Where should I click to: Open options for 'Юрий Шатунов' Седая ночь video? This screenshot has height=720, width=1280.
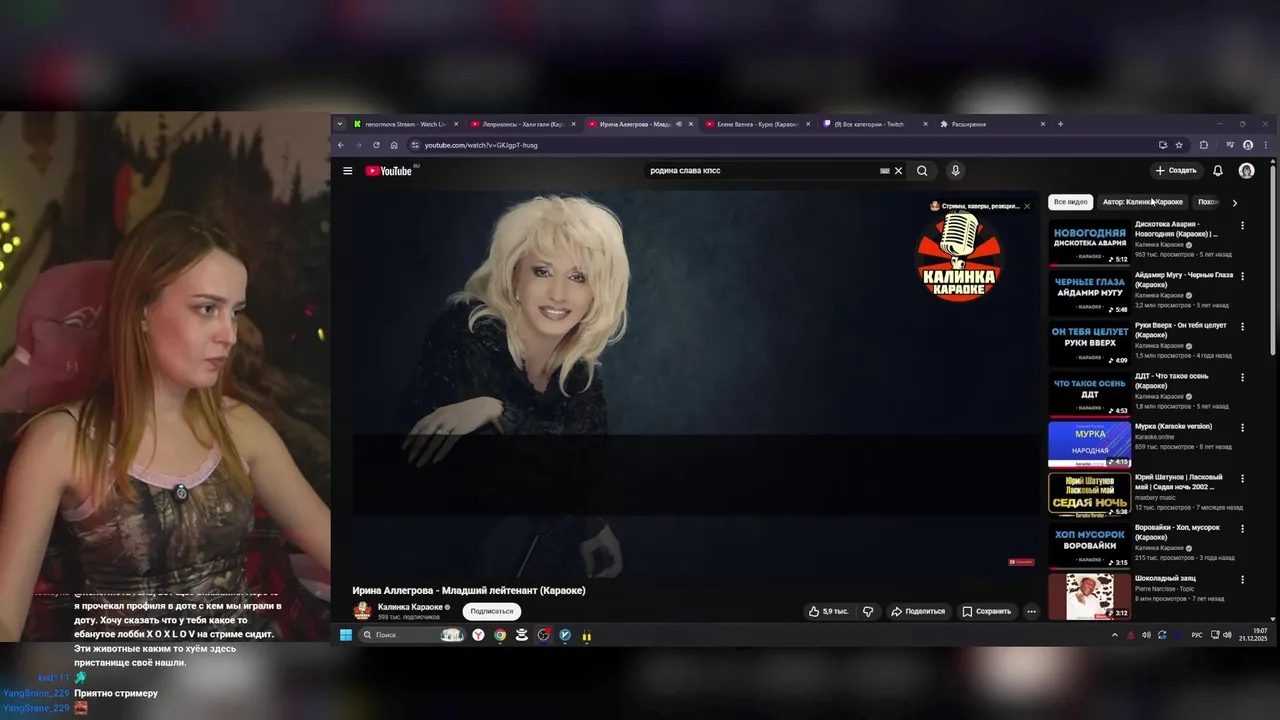point(1242,478)
